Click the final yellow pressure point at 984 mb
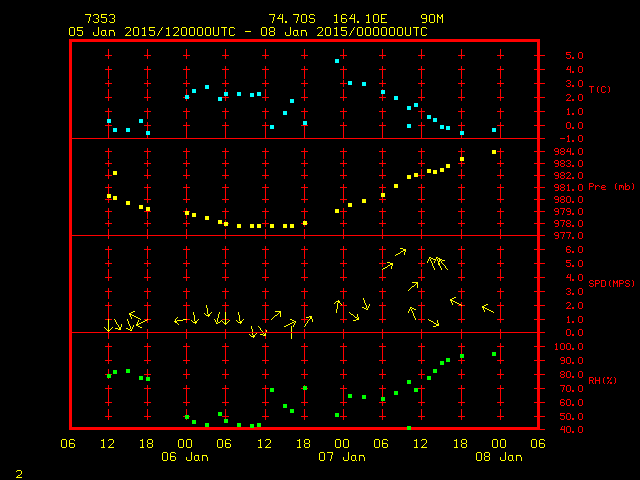640x480 pixels. click(x=494, y=152)
